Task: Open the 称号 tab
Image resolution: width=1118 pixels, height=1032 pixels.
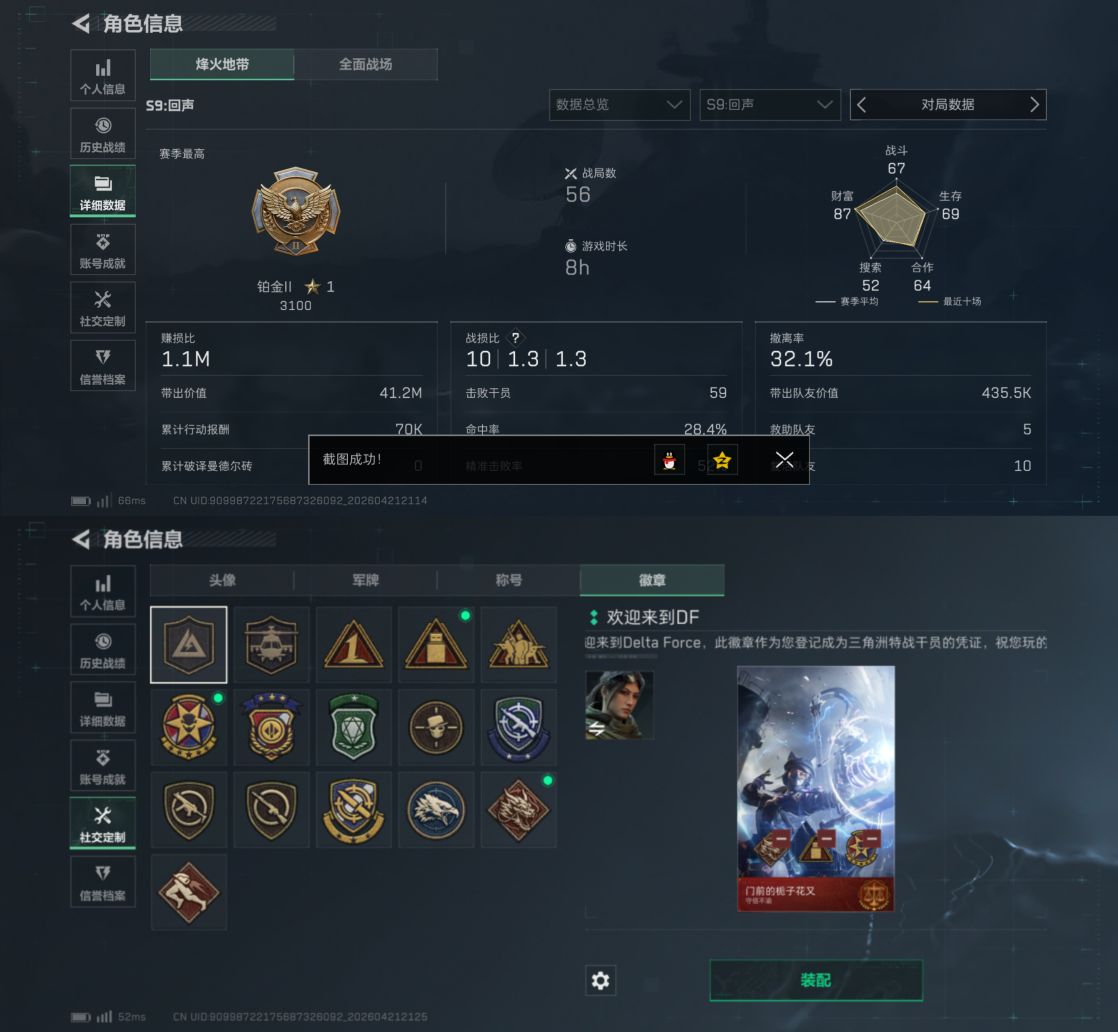Action: (x=509, y=581)
